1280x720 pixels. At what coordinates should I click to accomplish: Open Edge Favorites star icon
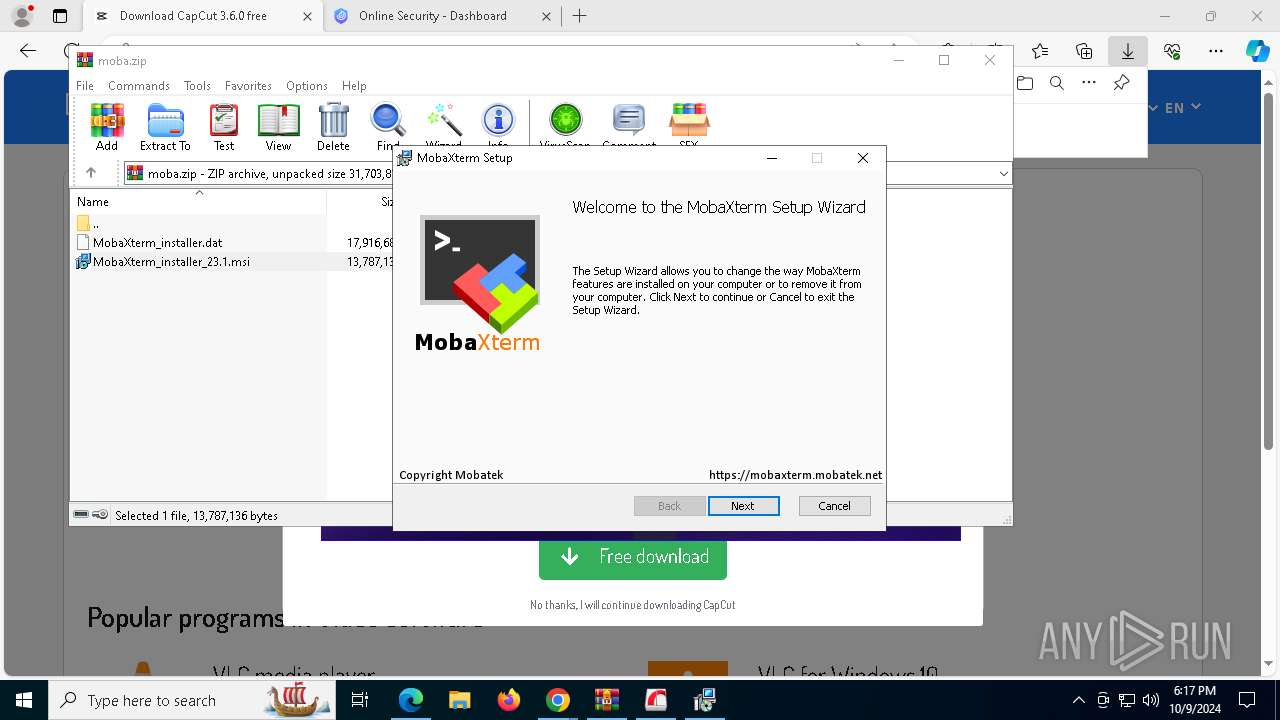click(x=1040, y=51)
